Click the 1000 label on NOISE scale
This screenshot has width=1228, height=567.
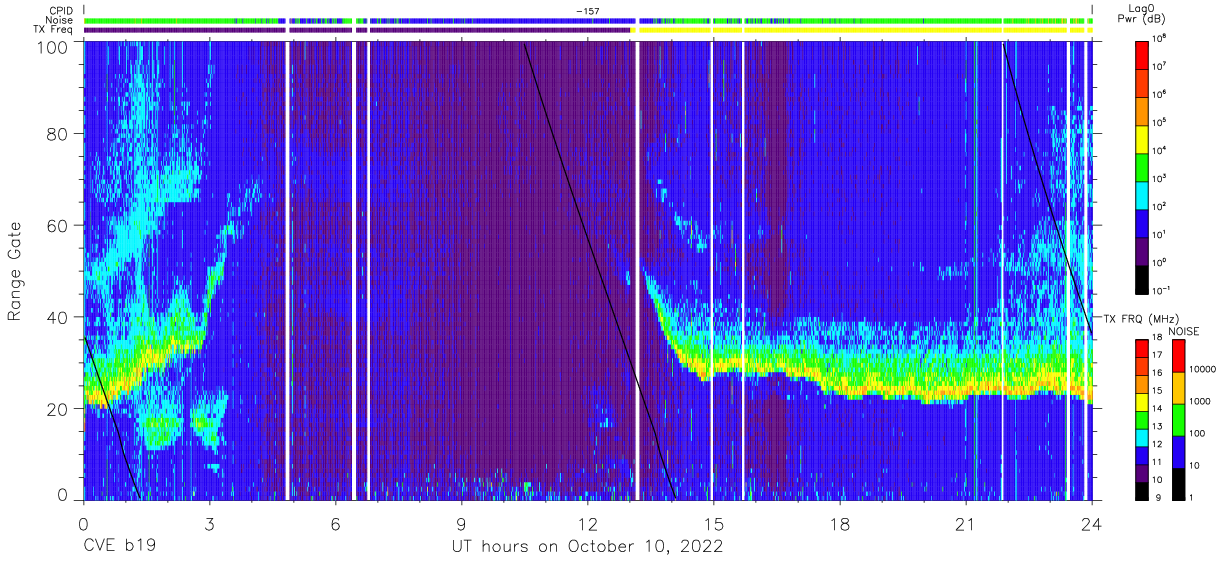1198,401
